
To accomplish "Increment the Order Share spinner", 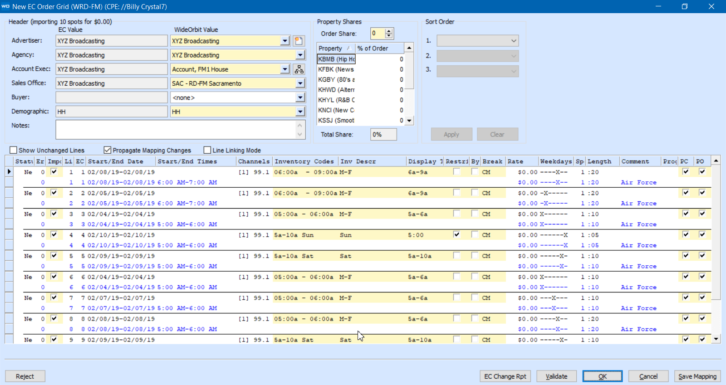I will (x=389, y=31).
